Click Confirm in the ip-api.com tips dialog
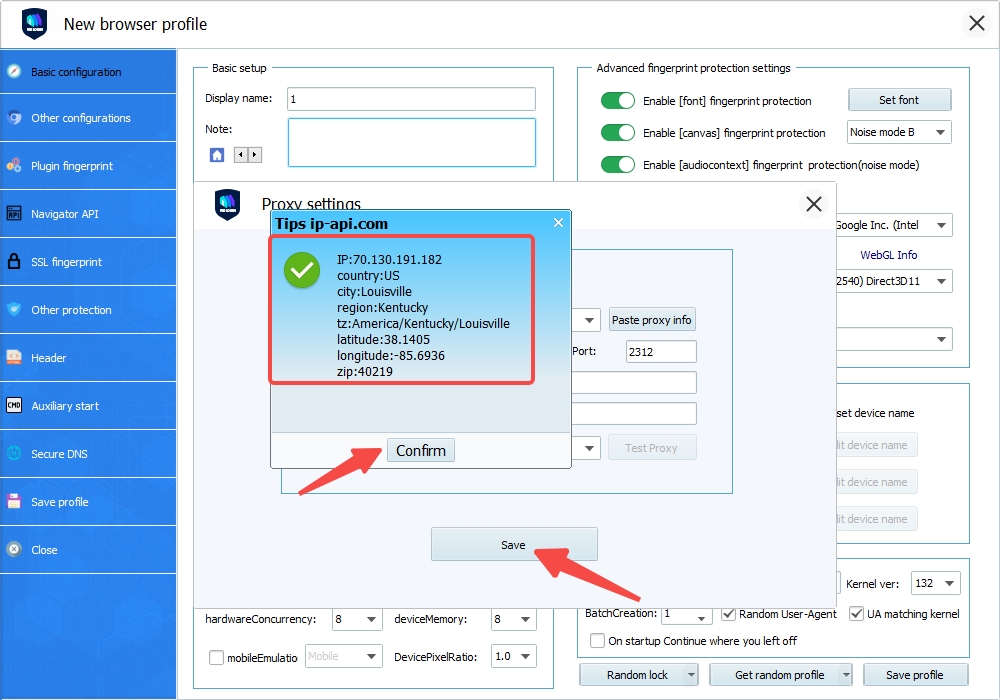Screen dimensions: 1000x700 tap(420, 451)
